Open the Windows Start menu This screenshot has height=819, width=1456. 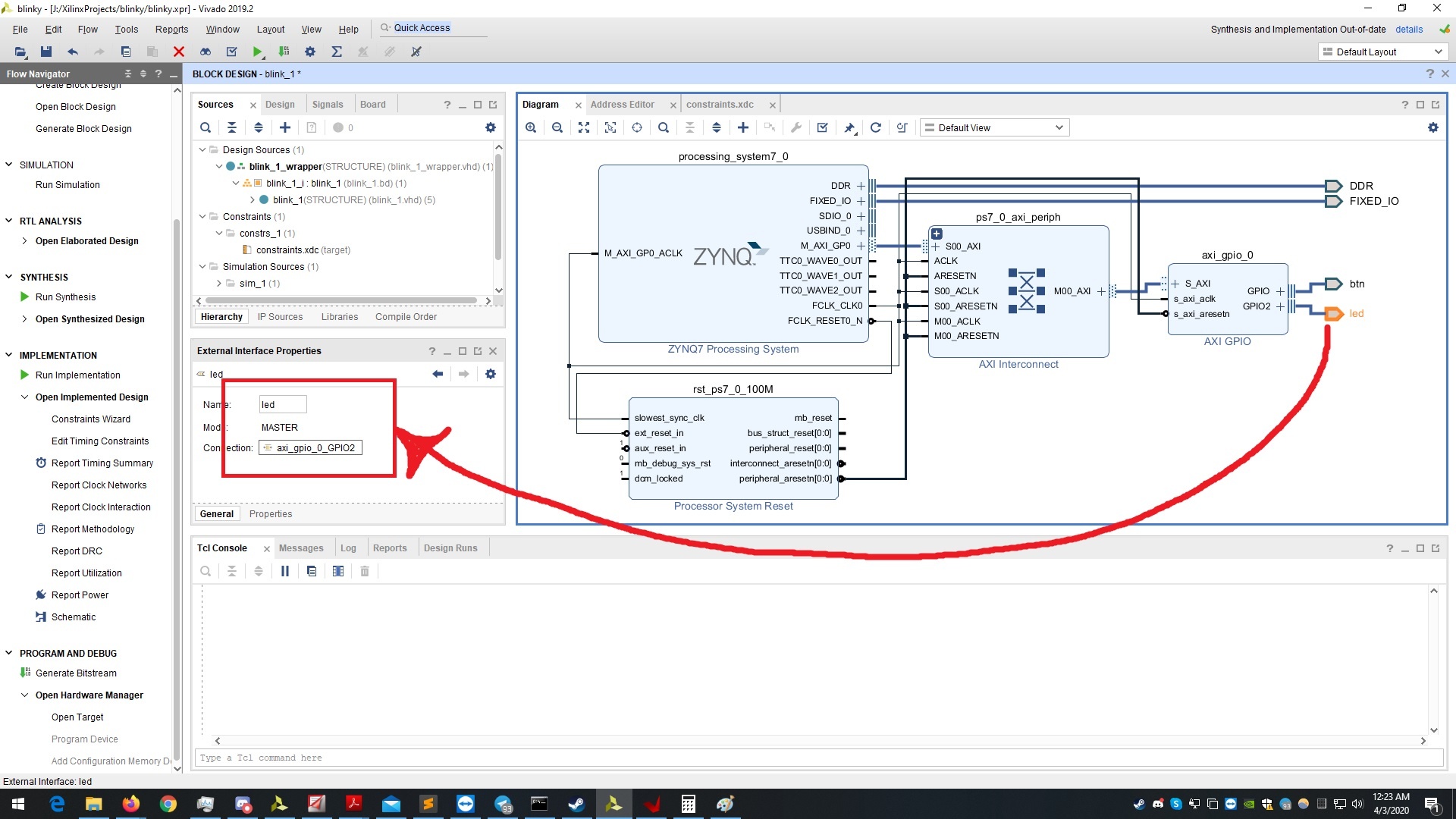[x=18, y=804]
